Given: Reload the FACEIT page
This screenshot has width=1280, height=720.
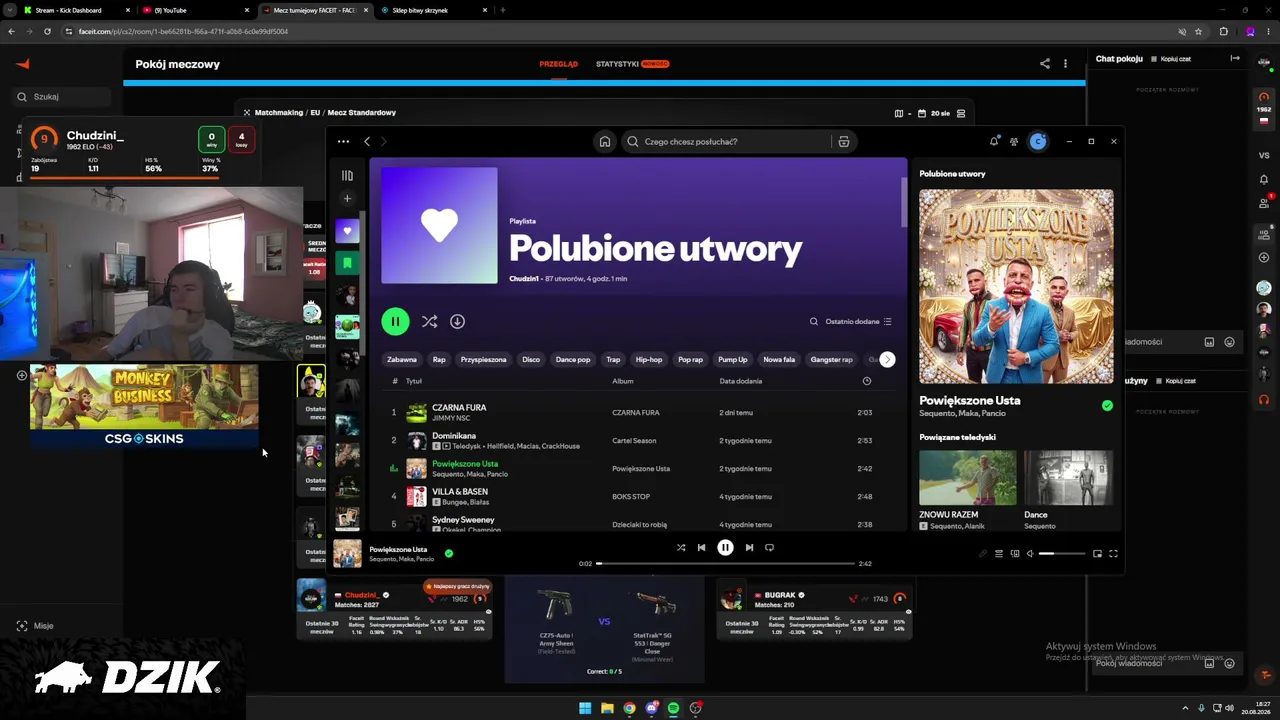Looking at the screenshot, I should [x=47, y=31].
